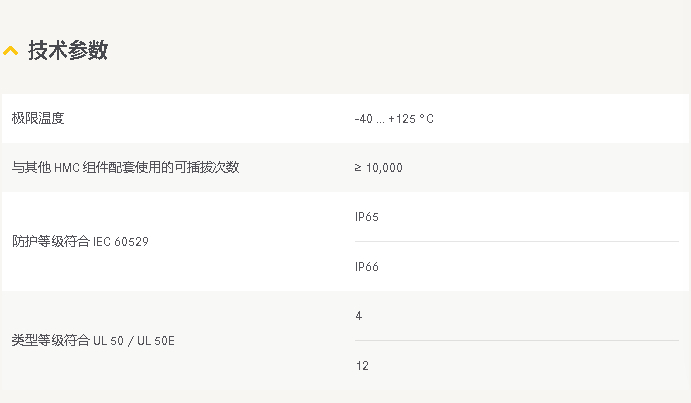Select the HMC 可插拔次数 row label
The height and width of the screenshot is (403, 691).
point(125,168)
